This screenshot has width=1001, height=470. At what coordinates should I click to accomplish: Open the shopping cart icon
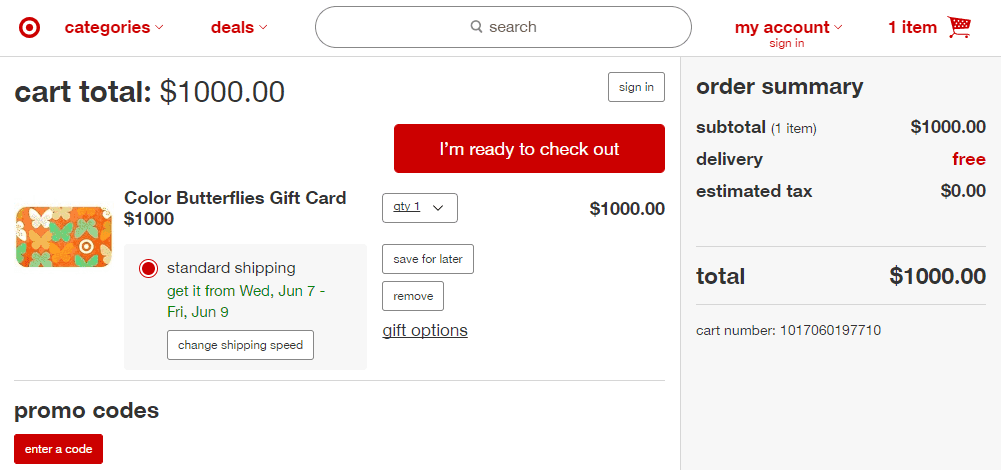click(x=960, y=27)
